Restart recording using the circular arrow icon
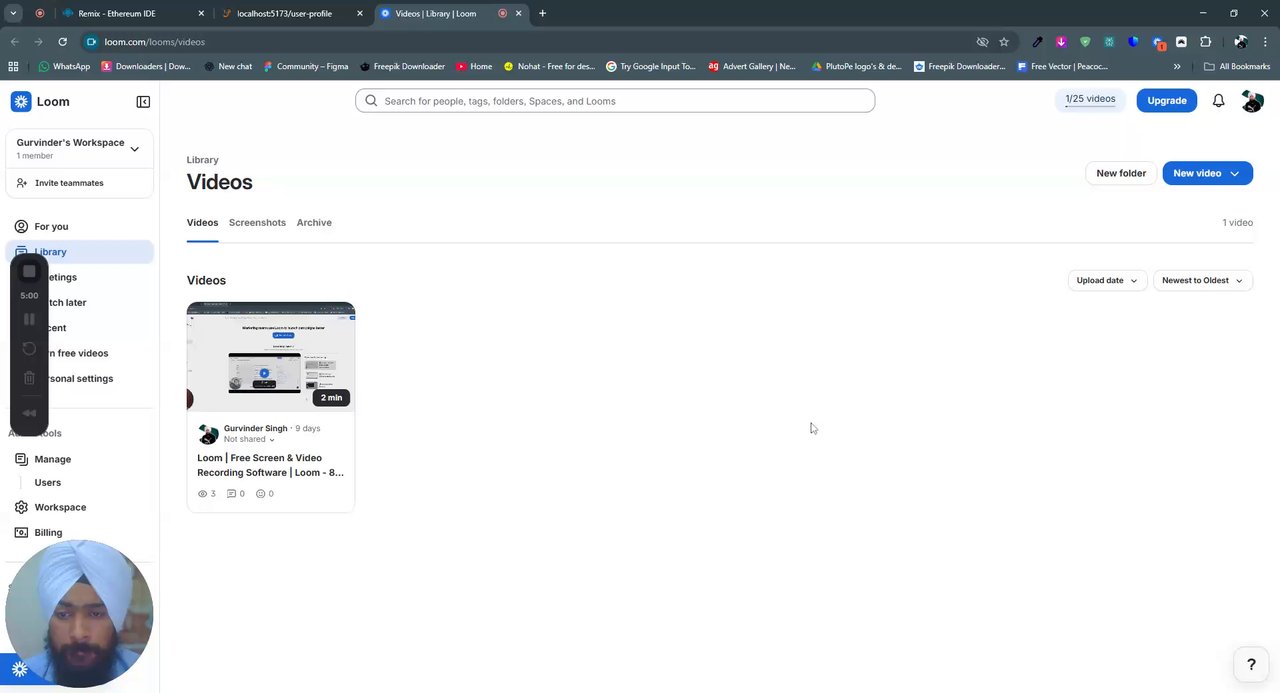The width and height of the screenshot is (1280, 693). click(29, 349)
